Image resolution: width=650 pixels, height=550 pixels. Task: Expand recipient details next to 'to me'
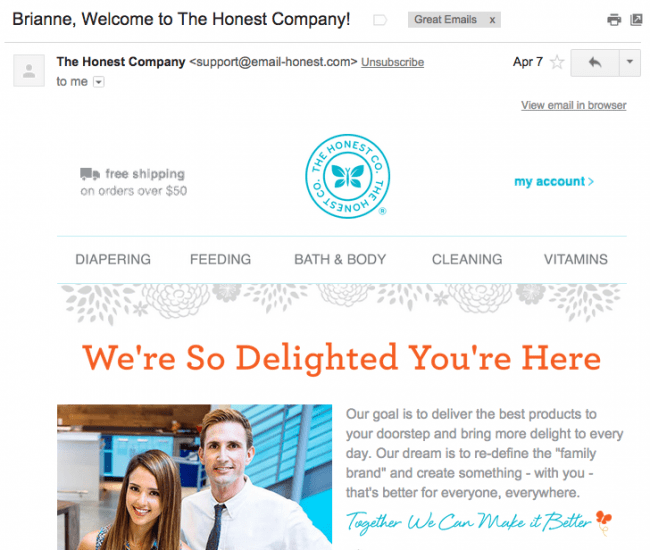click(x=99, y=82)
